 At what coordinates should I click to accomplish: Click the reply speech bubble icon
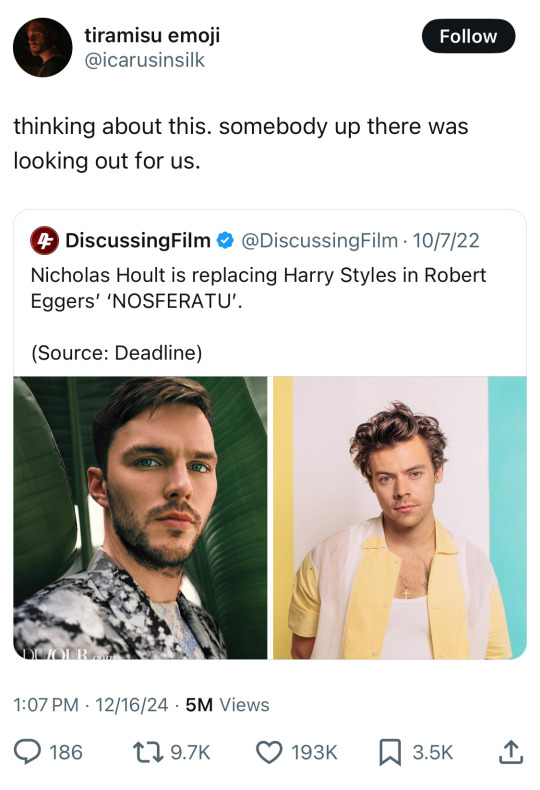pos(27,752)
